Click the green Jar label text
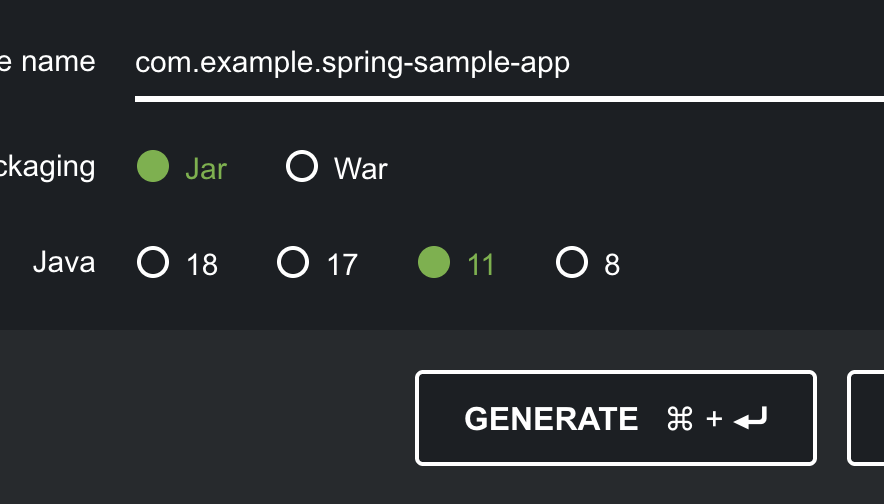The height and width of the screenshot is (504, 884). click(x=206, y=169)
